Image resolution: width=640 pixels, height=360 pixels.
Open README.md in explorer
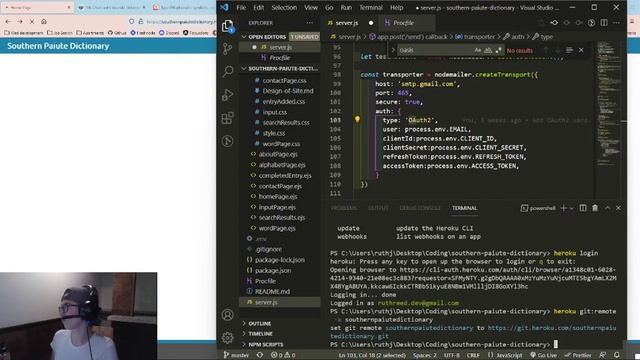tap(272, 291)
